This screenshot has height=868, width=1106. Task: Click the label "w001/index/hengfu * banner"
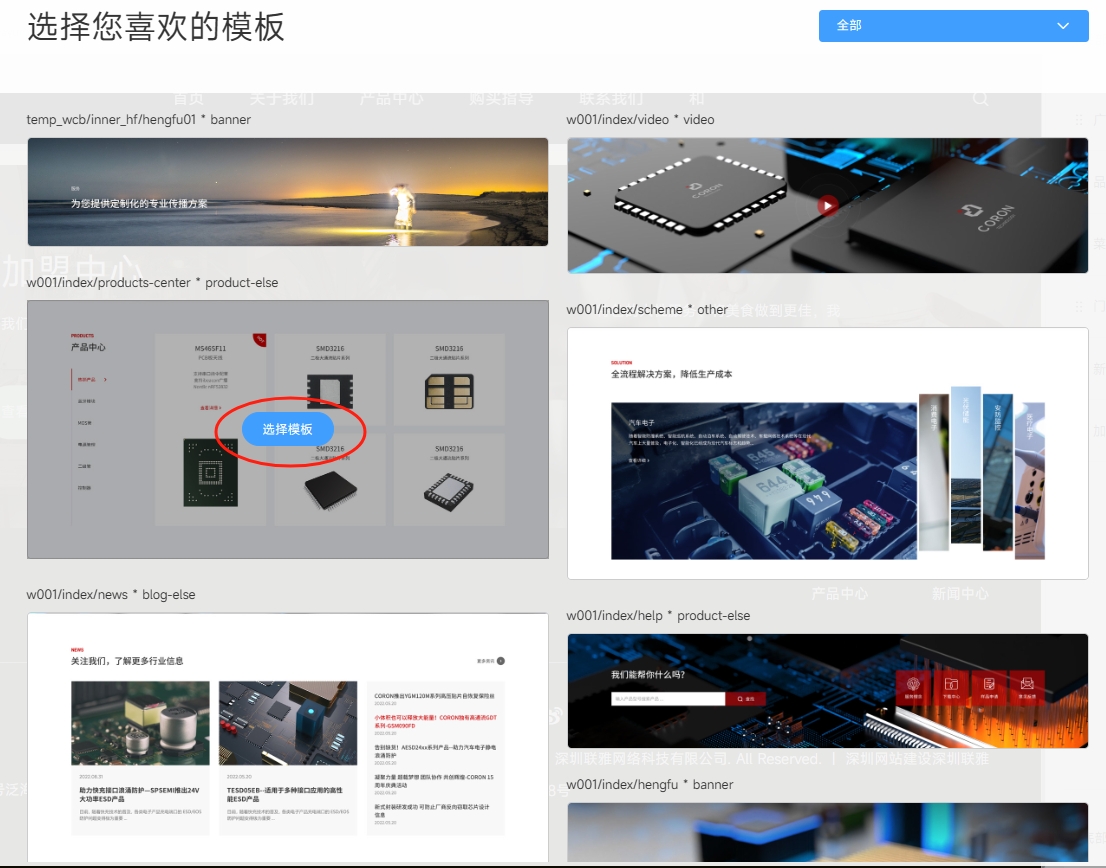(x=650, y=785)
